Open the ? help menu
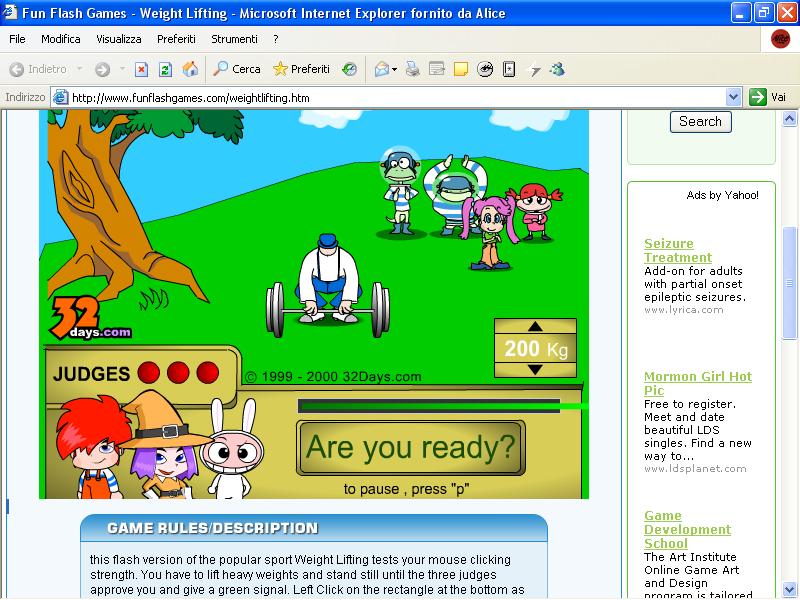800x600 pixels. 276,39
